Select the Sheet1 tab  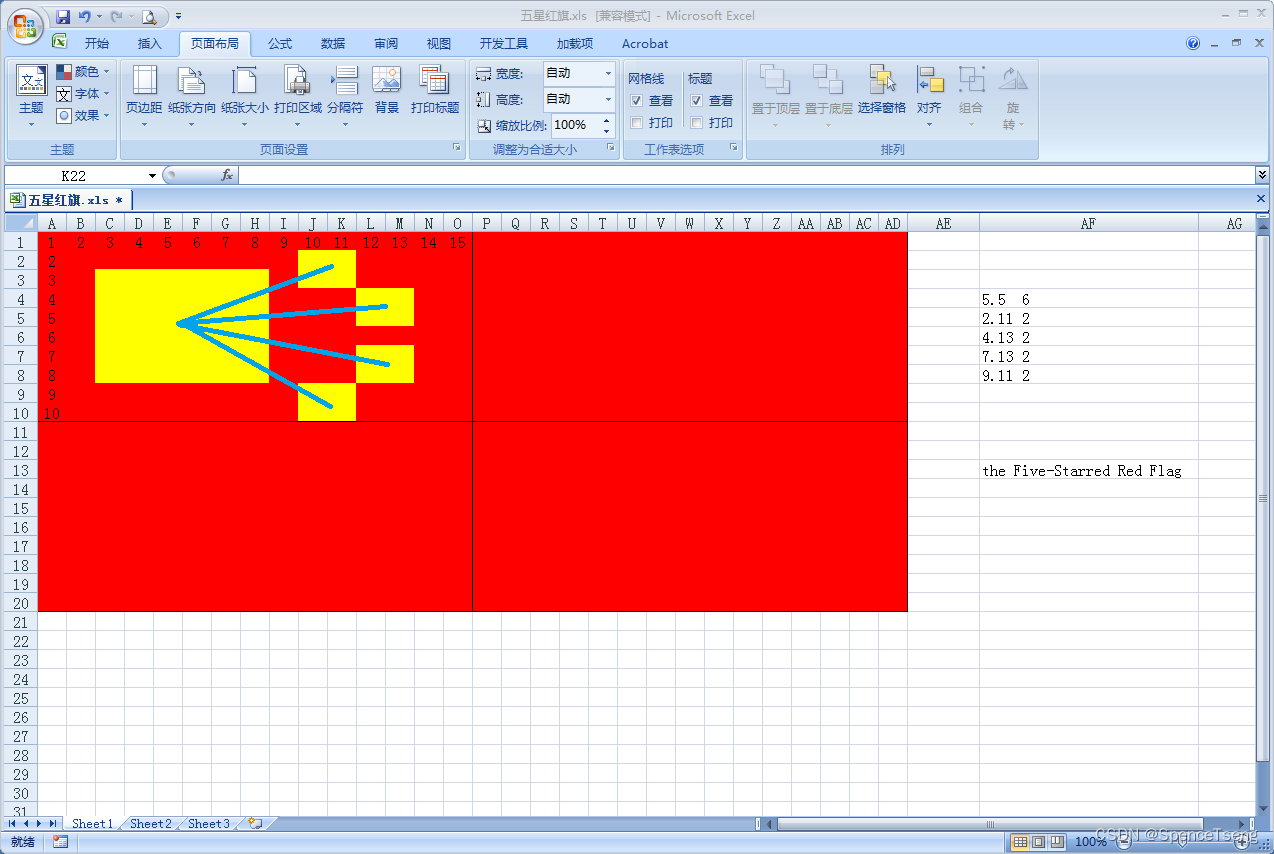(92, 824)
